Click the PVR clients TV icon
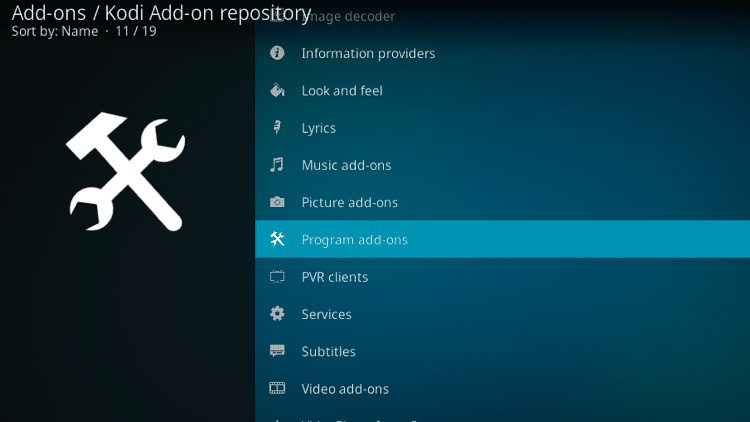The height and width of the screenshot is (422, 750). click(x=278, y=277)
